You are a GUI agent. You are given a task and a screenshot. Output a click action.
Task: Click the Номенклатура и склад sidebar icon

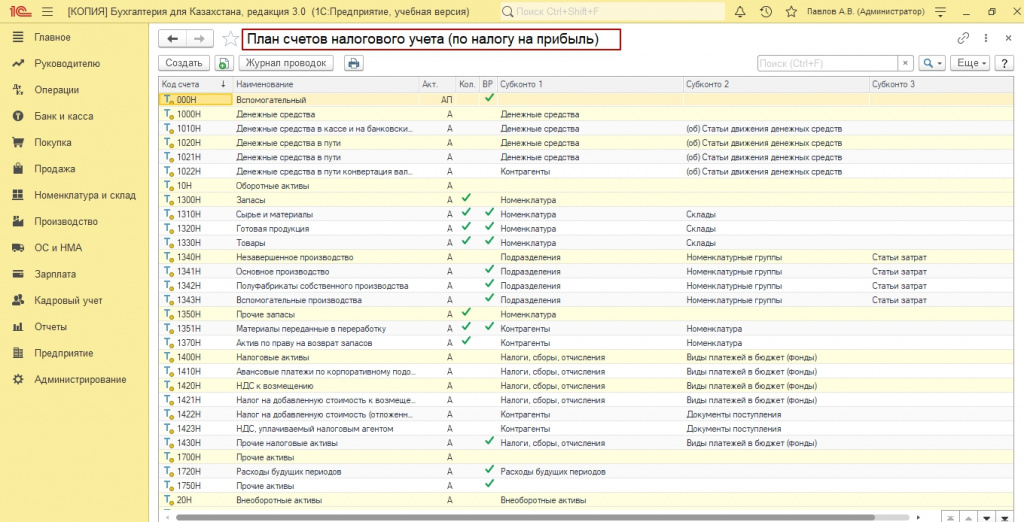(18, 195)
